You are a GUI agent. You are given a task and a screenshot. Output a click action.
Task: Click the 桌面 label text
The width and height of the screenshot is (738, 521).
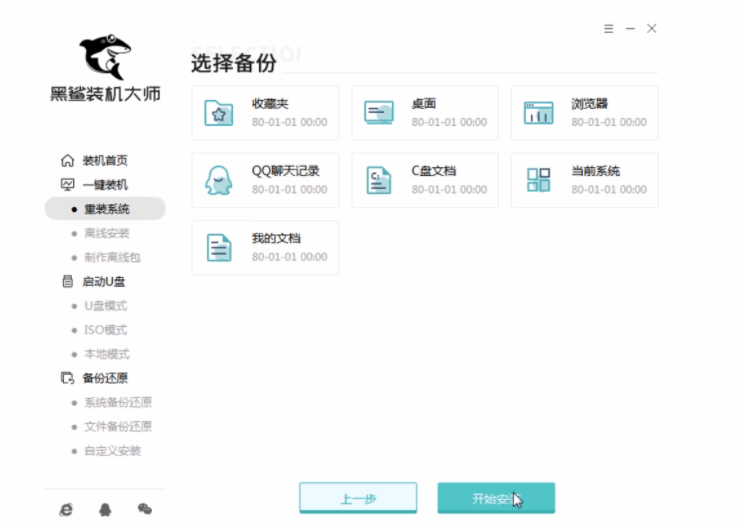tap(424, 104)
